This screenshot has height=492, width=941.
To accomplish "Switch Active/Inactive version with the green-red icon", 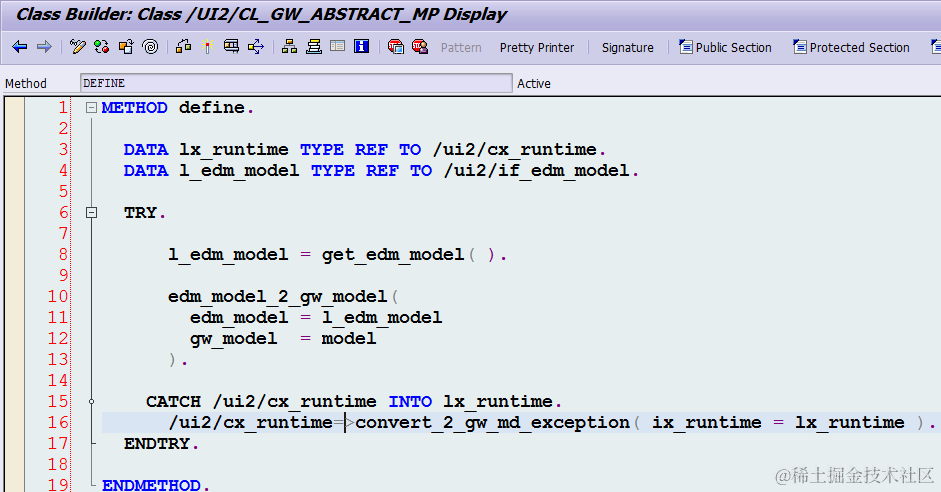I will tap(101, 47).
